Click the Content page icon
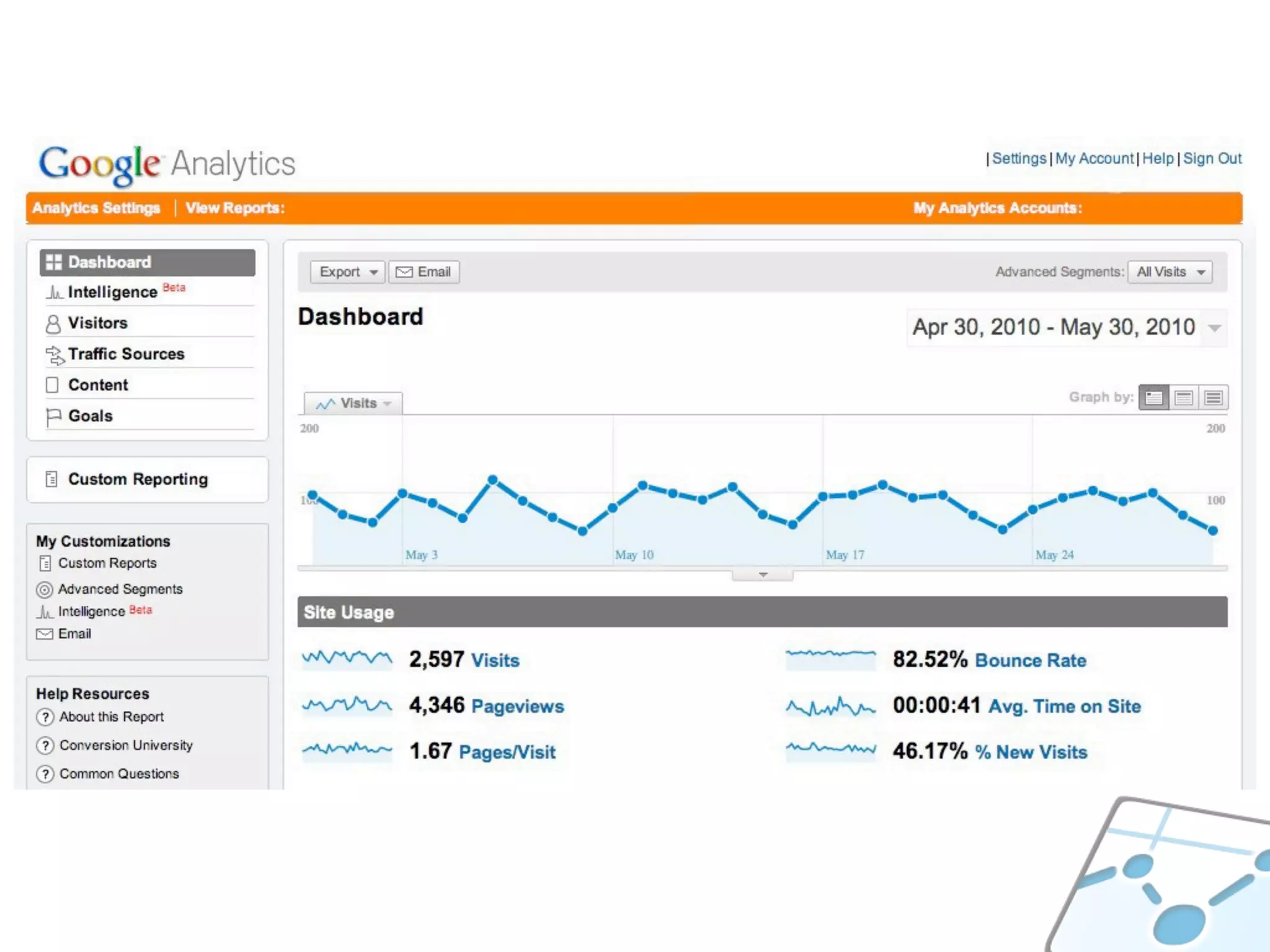 (x=53, y=385)
